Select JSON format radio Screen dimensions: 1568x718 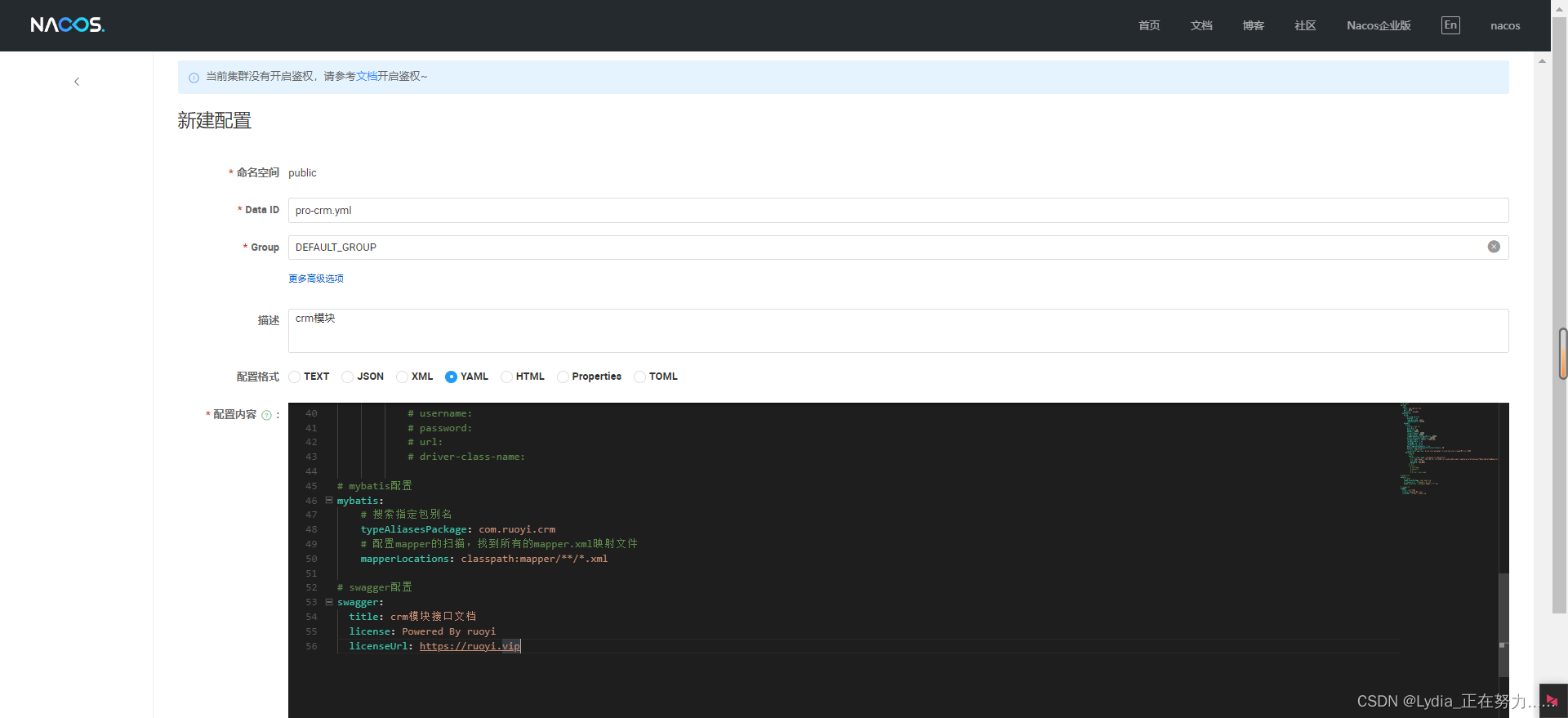pyautogui.click(x=348, y=377)
